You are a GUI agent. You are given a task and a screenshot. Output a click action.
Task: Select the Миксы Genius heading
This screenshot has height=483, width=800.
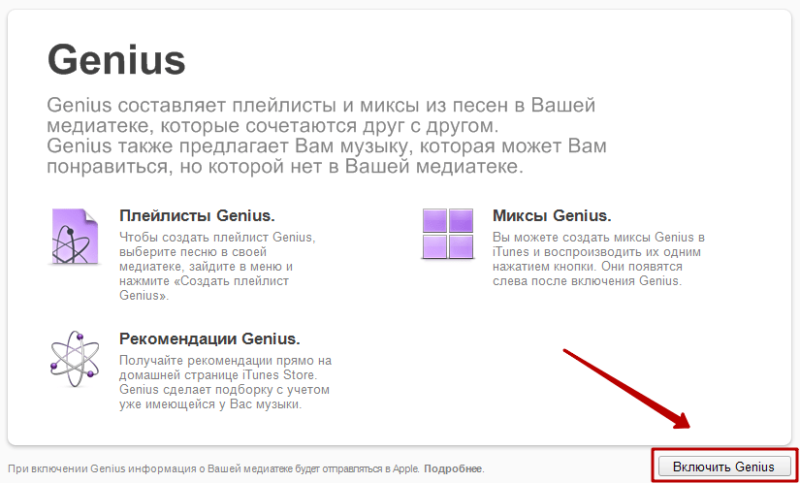pyautogui.click(x=552, y=215)
